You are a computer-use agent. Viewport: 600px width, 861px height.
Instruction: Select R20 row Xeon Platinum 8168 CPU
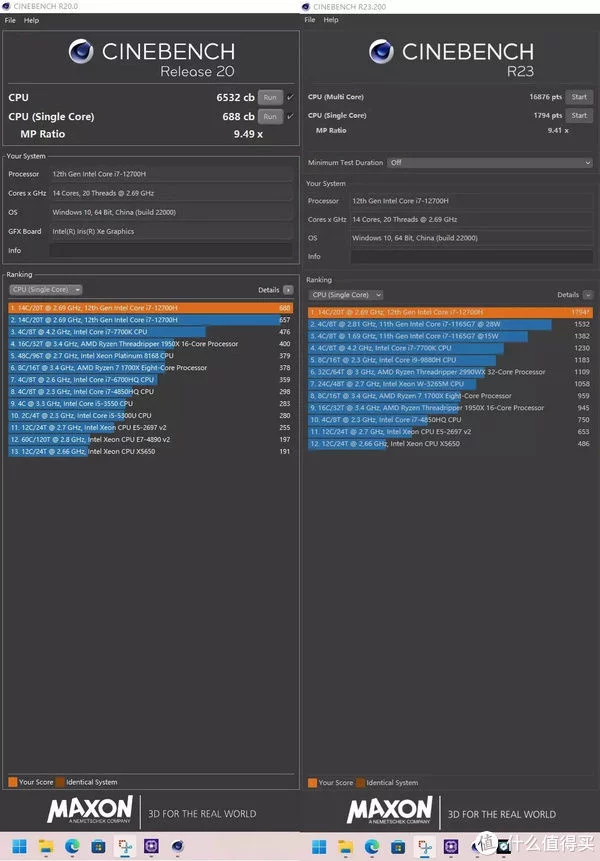pyautogui.click(x=150, y=356)
